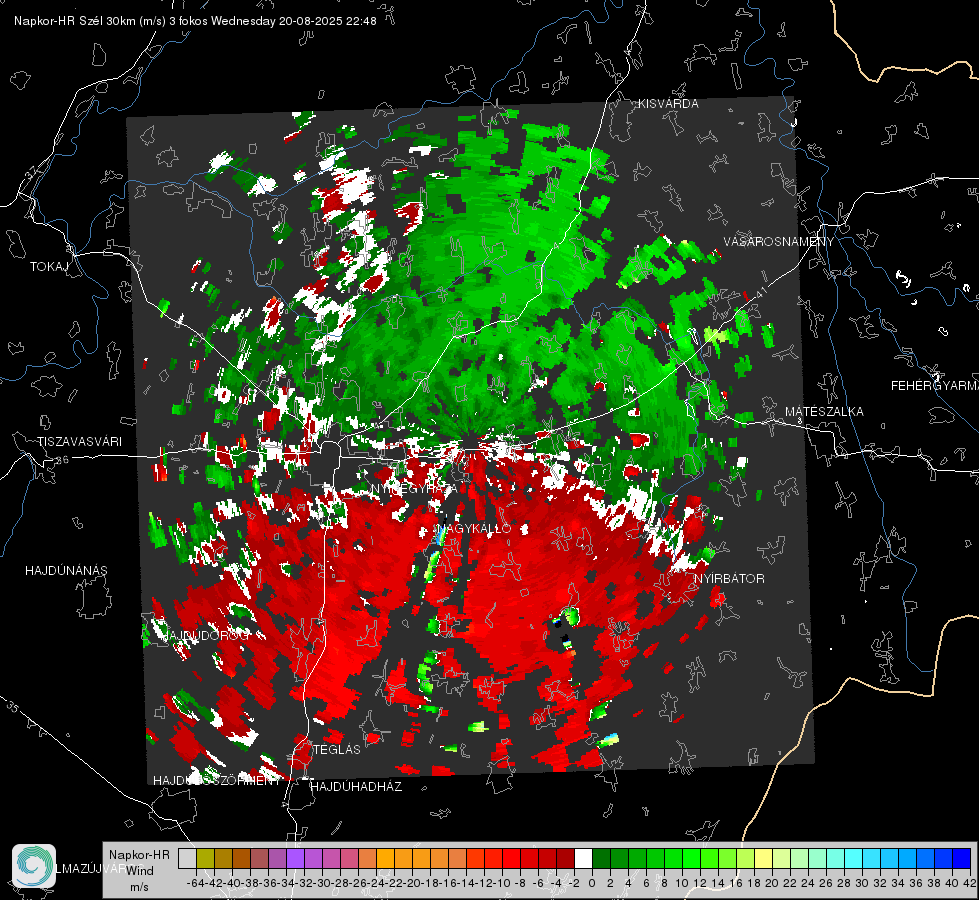The height and width of the screenshot is (900, 979).
Task: Pick the last deep blue legend swatch
Action: (x=962, y=859)
